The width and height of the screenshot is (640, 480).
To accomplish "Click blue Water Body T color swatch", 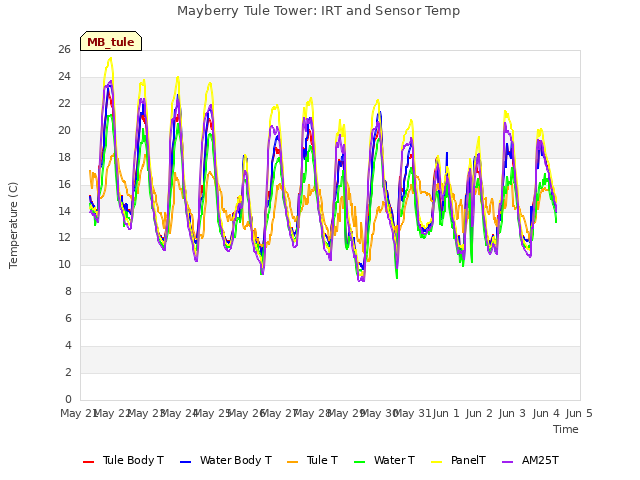I will (186, 462).
